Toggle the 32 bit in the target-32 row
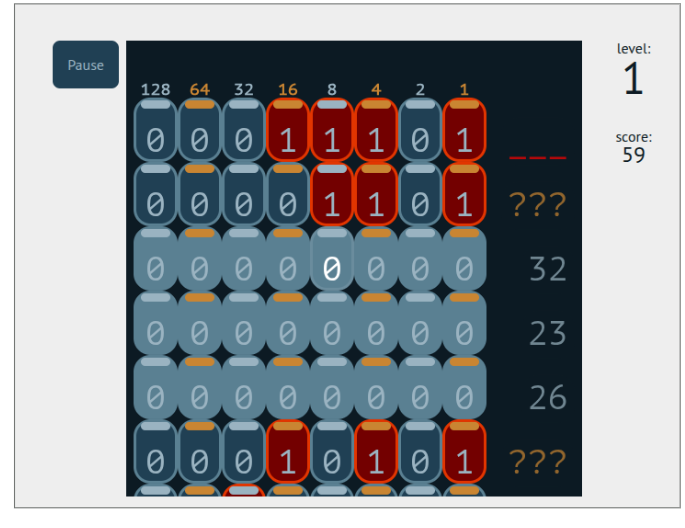The width and height of the screenshot is (685, 528). [243, 269]
